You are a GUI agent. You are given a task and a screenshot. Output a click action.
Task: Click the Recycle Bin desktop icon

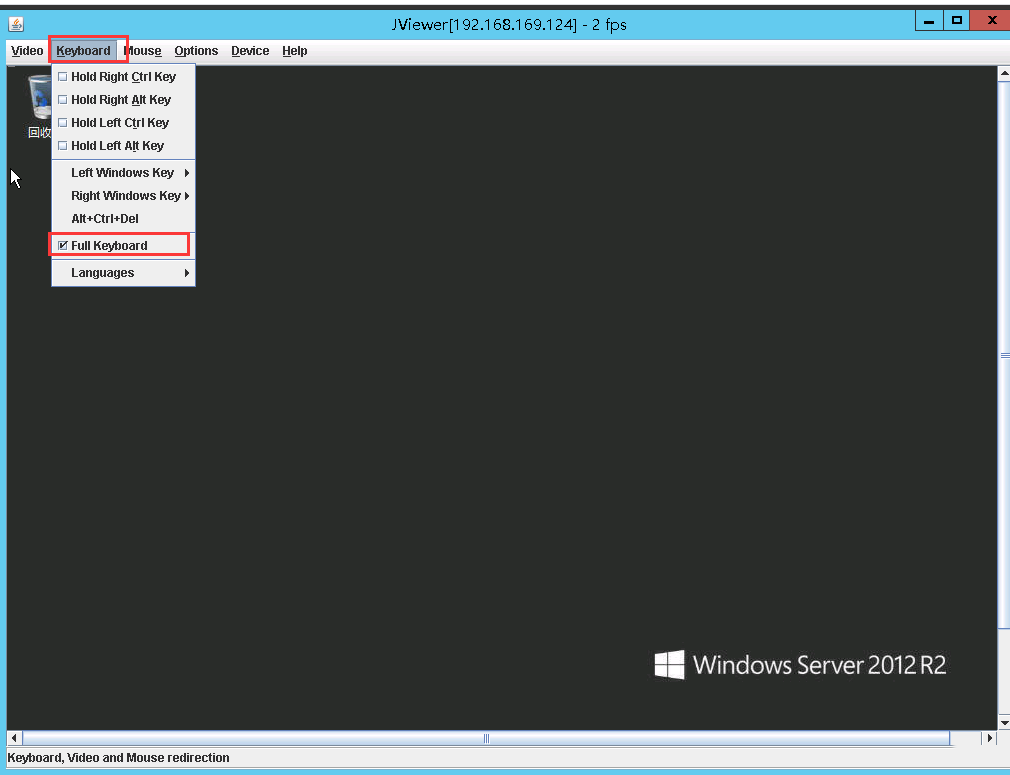40,106
